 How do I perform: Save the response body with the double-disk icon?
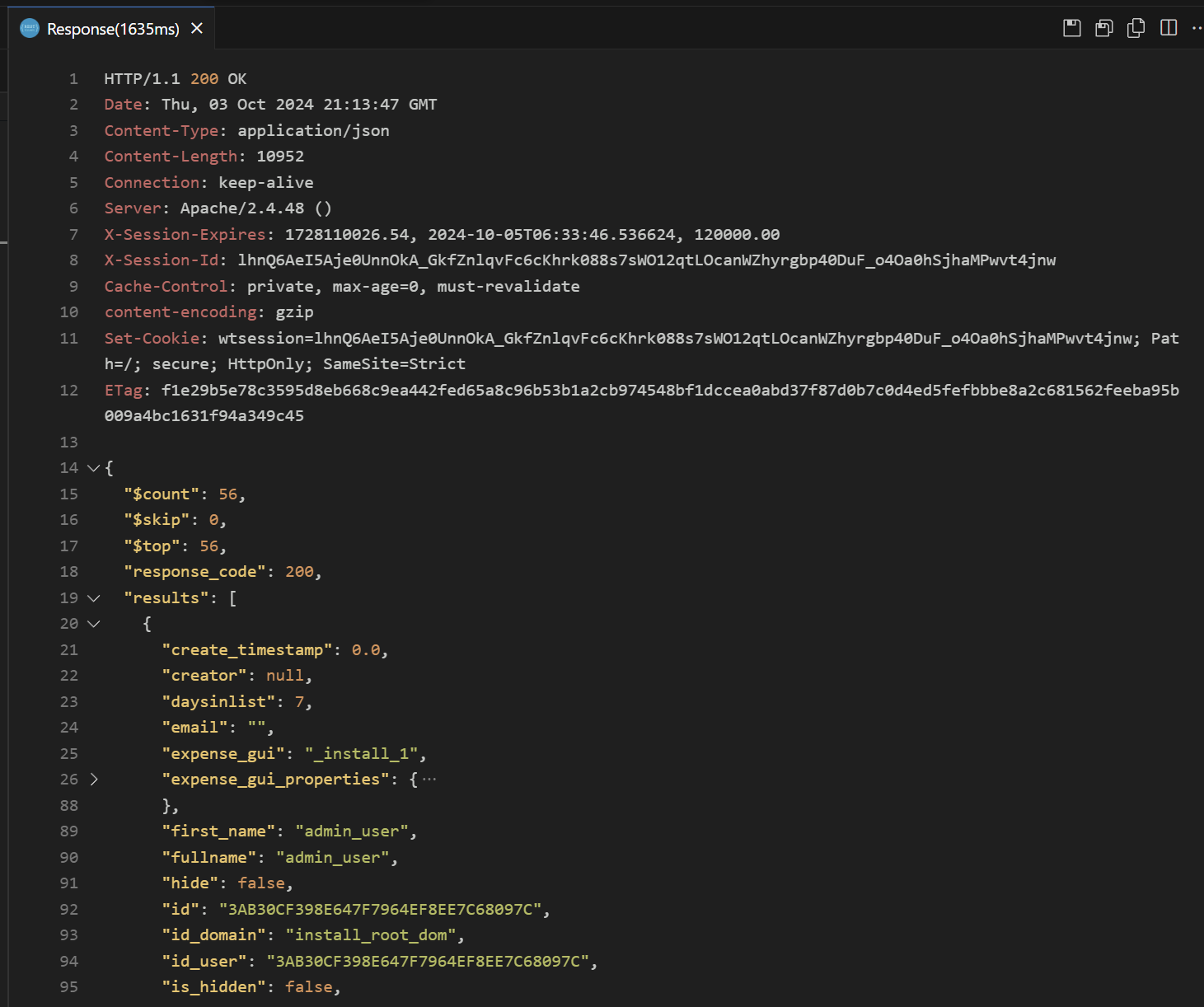click(x=1104, y=28)
